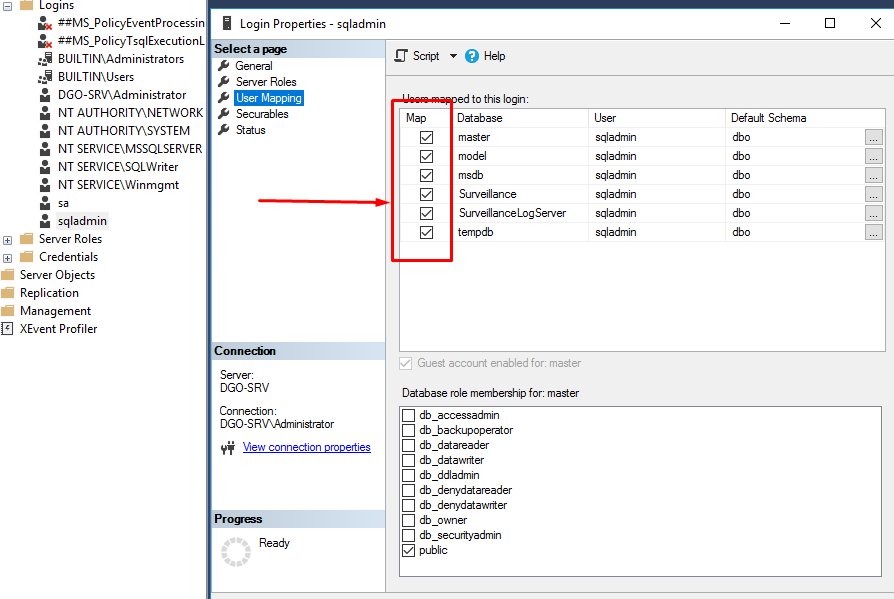This screenshot has height=599, width=894.
Task: Enable the db_owner role membership
Action: pos(409,520)
